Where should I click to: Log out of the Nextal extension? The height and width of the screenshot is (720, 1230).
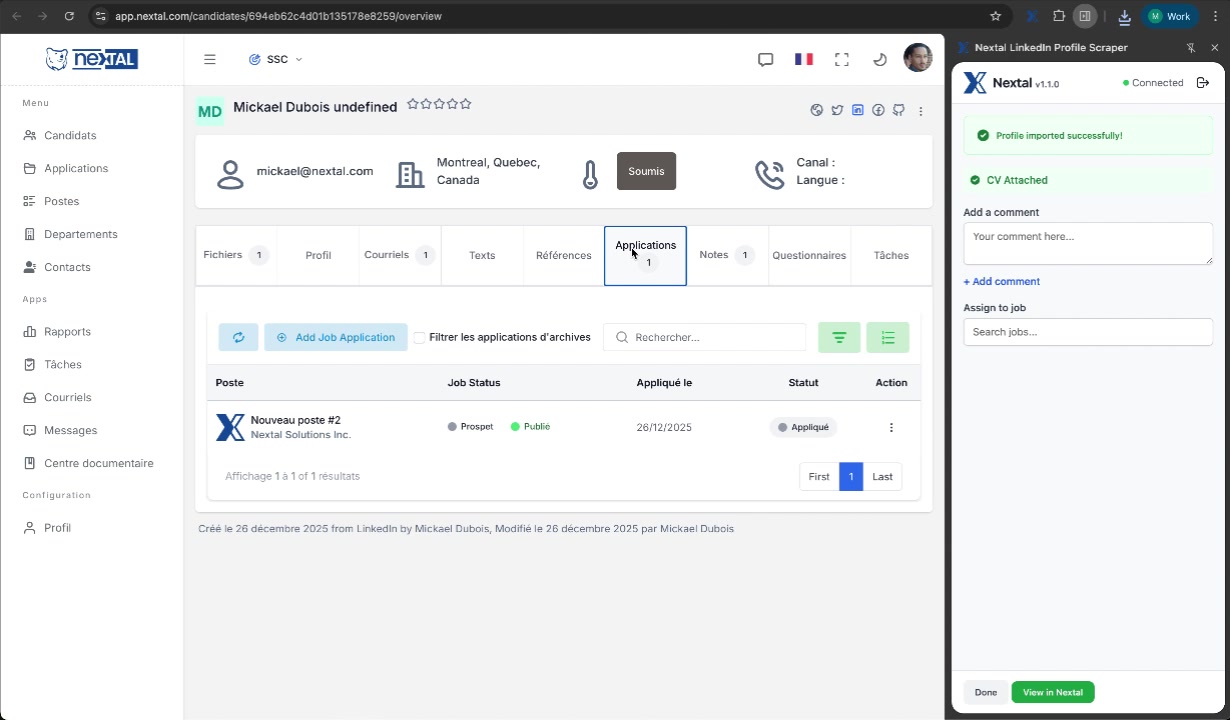tap(1203, 83)
